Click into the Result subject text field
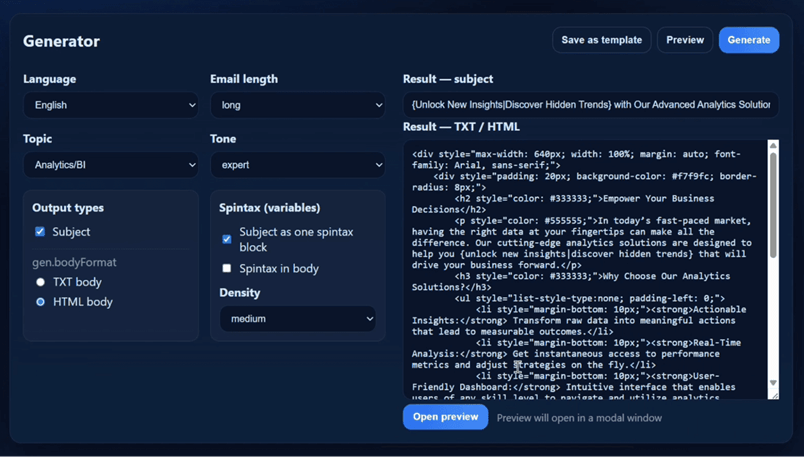This screenshot has width=804, height=457. click(x=590, y=105)
